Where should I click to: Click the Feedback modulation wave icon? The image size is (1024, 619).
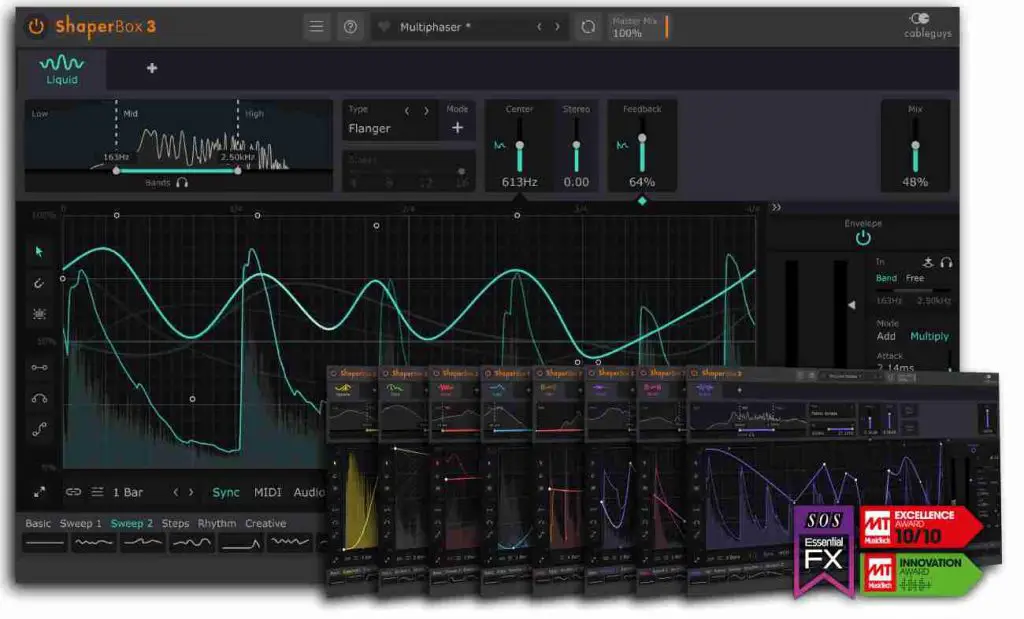(622, 145)
